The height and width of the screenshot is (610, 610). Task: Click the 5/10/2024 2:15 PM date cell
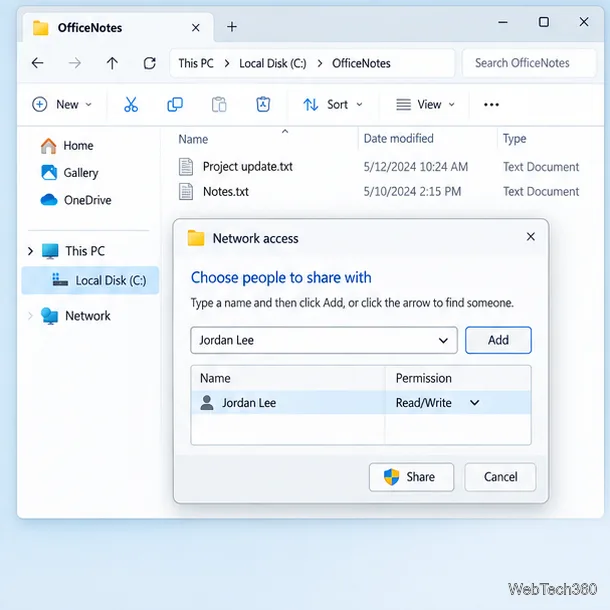pyautogui.click(x=412, y=191)
